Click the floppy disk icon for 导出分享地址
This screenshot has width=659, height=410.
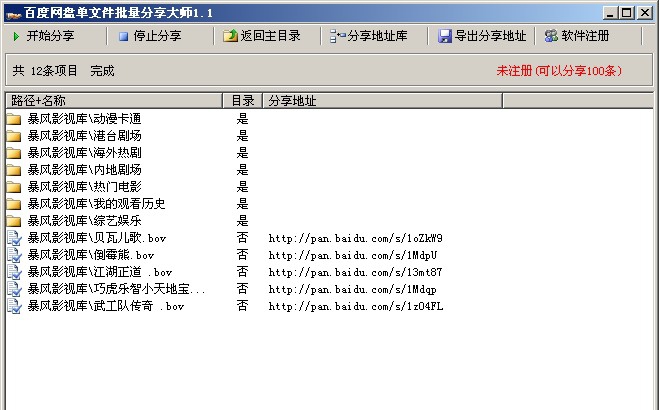click(445, 36)
